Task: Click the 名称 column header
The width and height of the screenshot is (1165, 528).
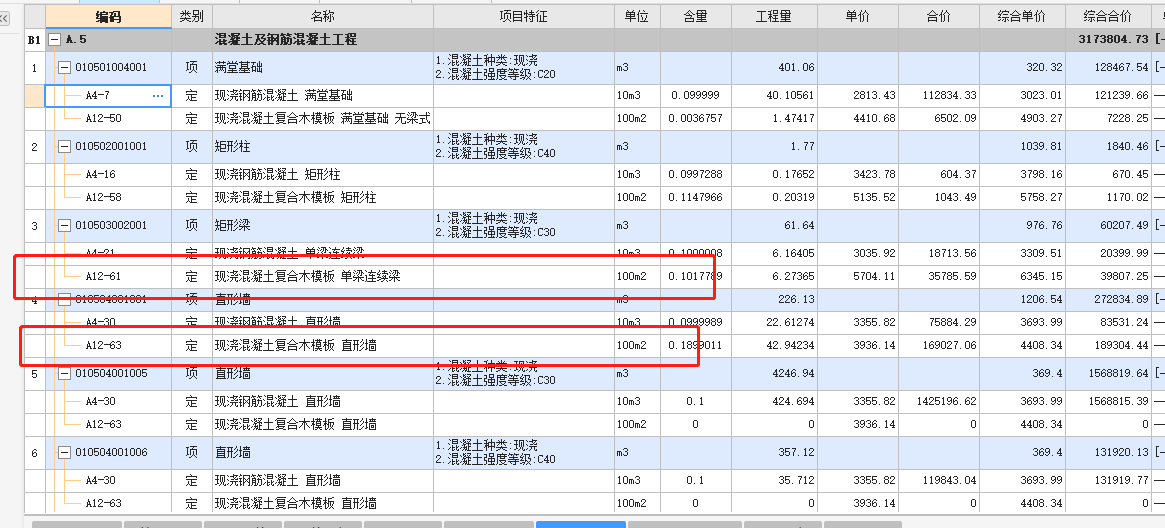Action: [x=322, y=16]
